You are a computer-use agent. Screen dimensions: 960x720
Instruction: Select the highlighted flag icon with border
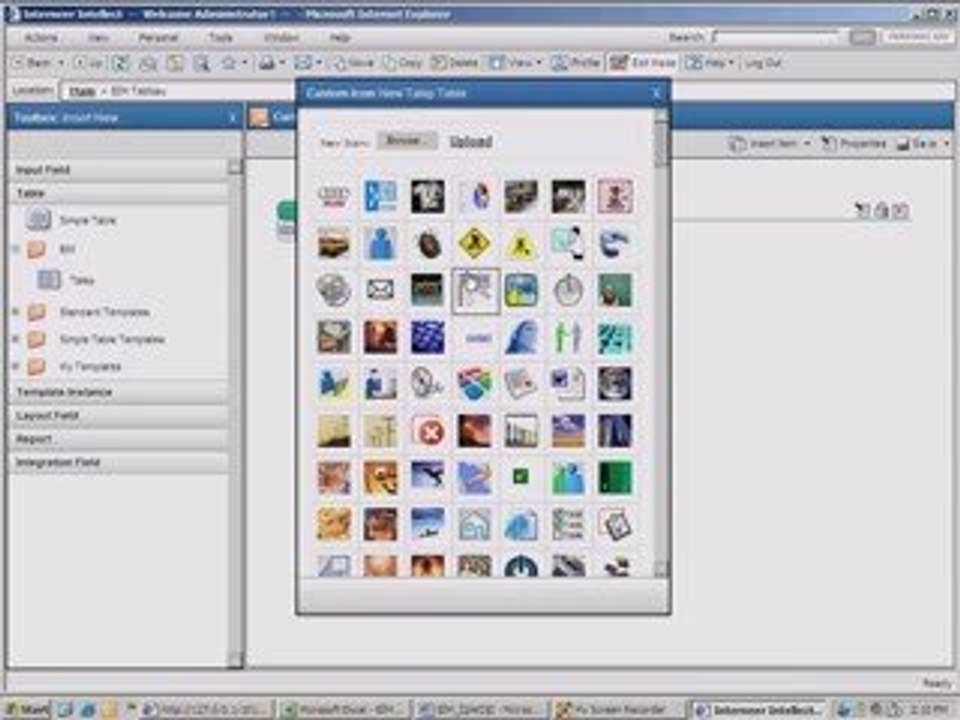click(476, 290)
